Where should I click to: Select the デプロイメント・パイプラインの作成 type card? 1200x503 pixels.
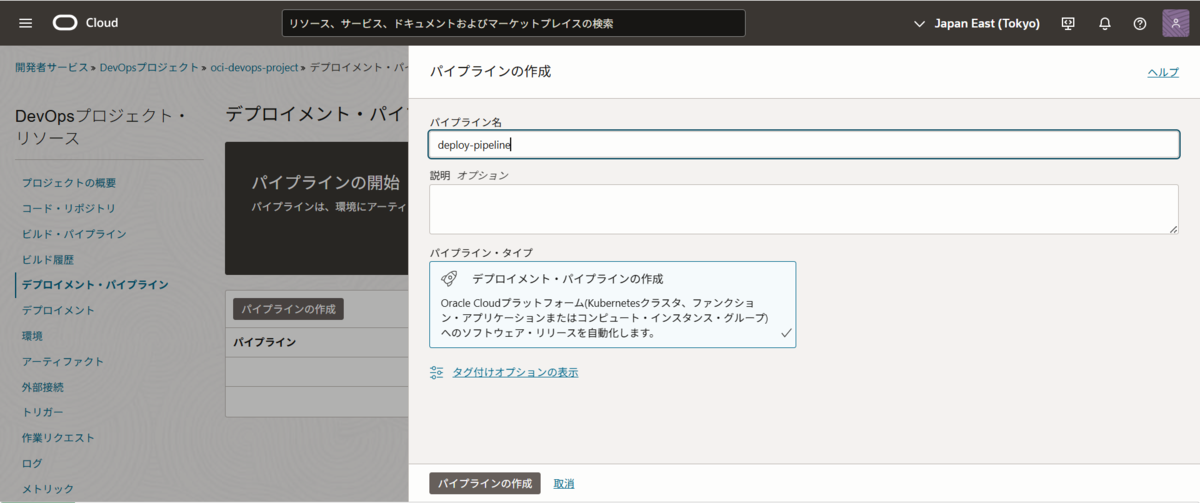613,304
